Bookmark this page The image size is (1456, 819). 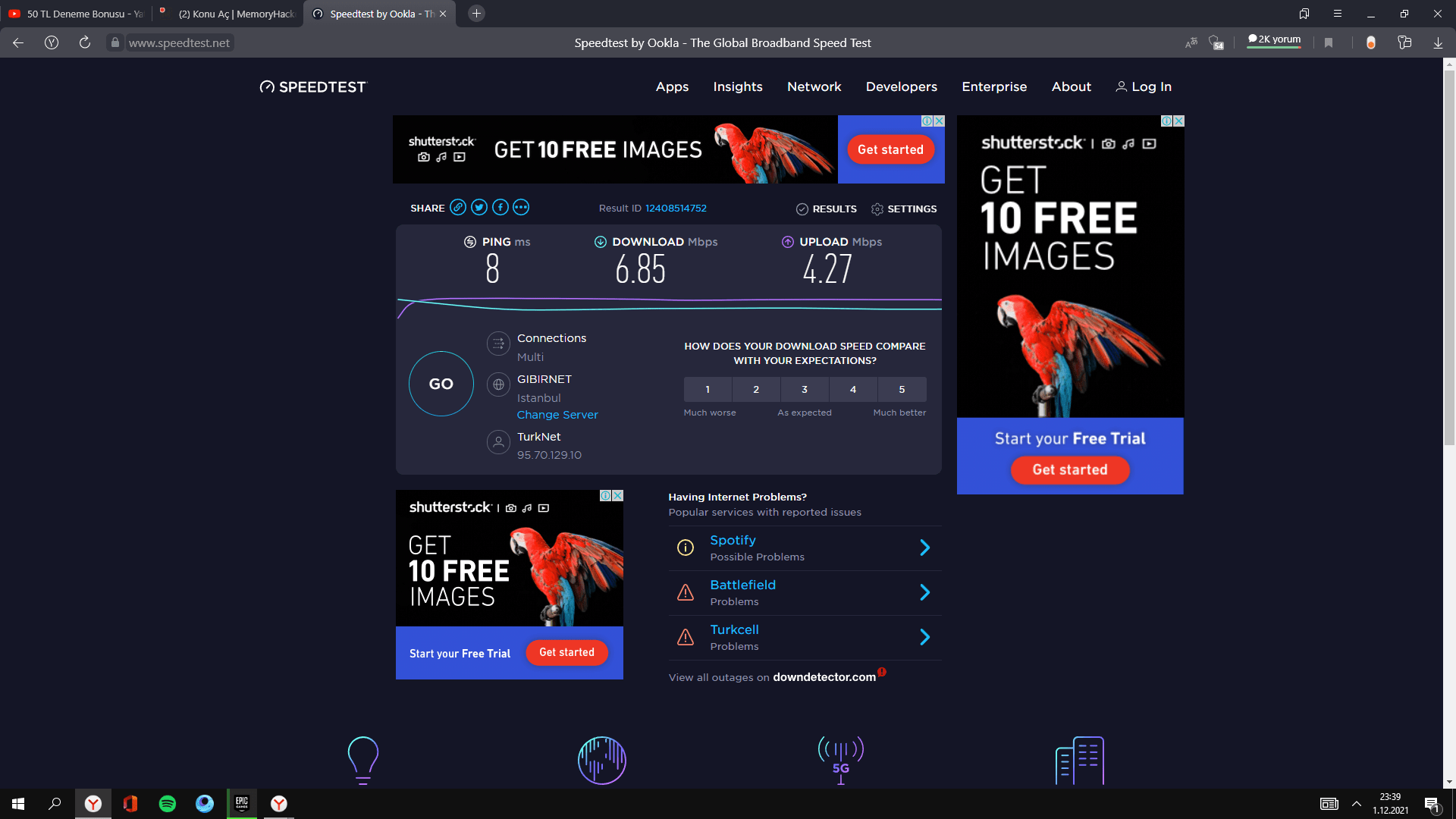pos(1329,43)
